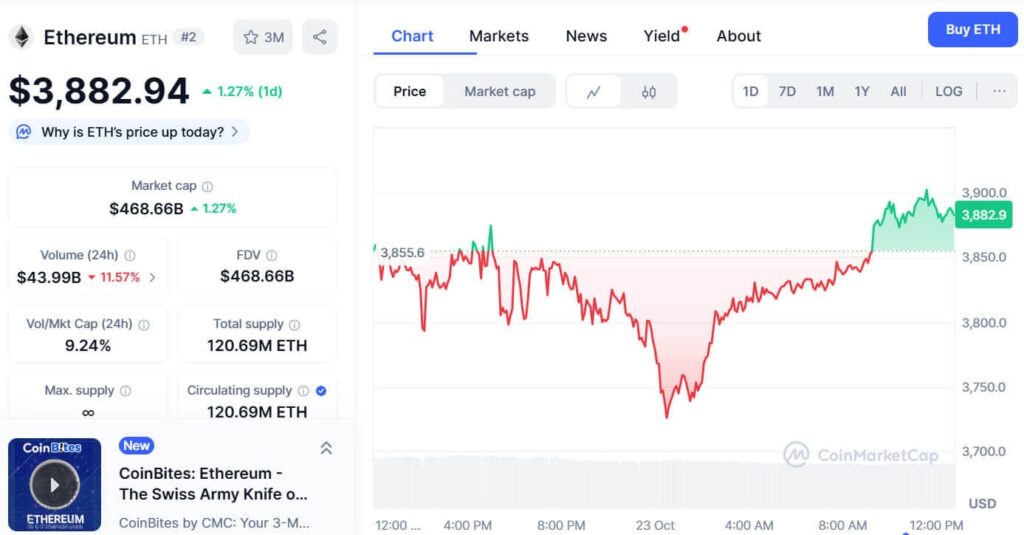Play the CoinBites Ethereum video thumbnail
This screenshot has width=1024, height=535.
pyautogui.click(x=55, y=485)
